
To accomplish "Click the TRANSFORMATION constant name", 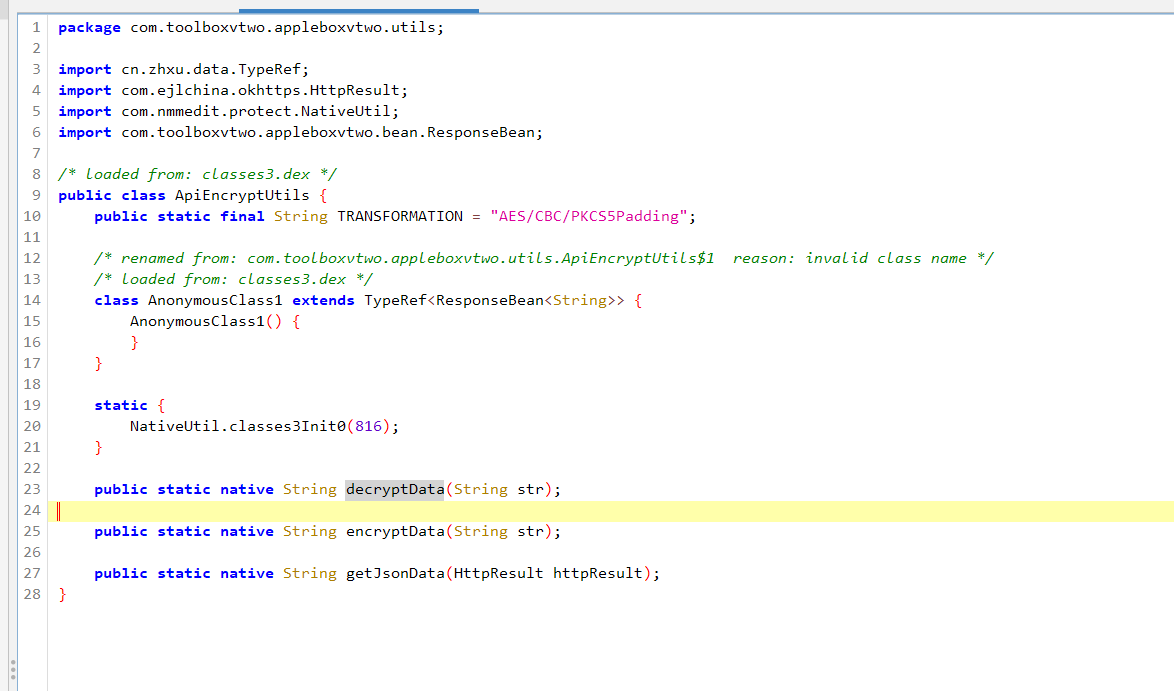I will pos(400,216).
